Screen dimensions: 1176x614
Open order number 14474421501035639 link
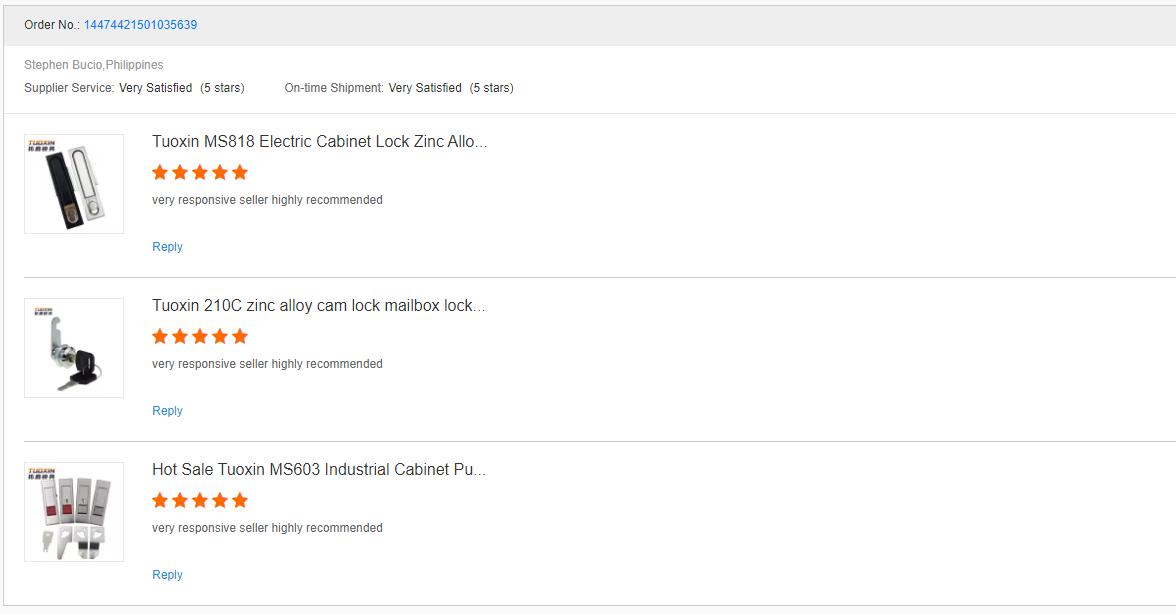pyautogui.click(x=140, y=25)
